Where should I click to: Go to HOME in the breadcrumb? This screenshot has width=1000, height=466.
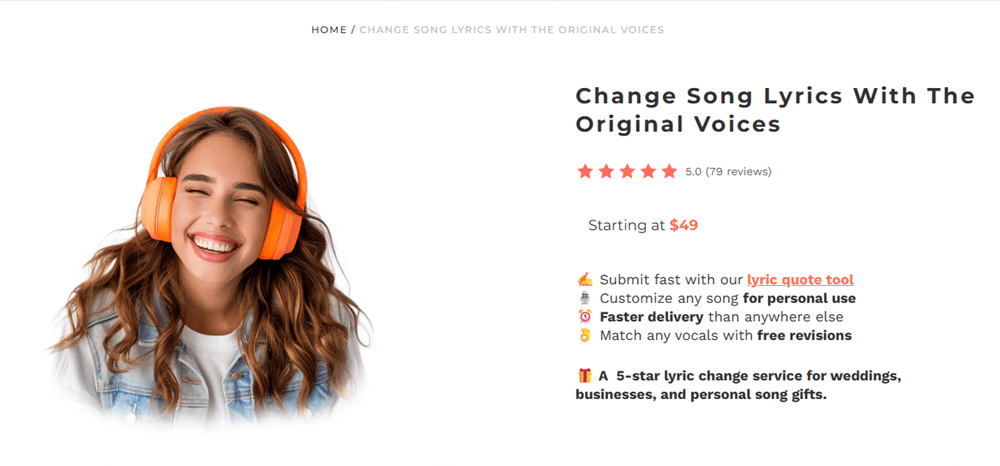(329, 30)
